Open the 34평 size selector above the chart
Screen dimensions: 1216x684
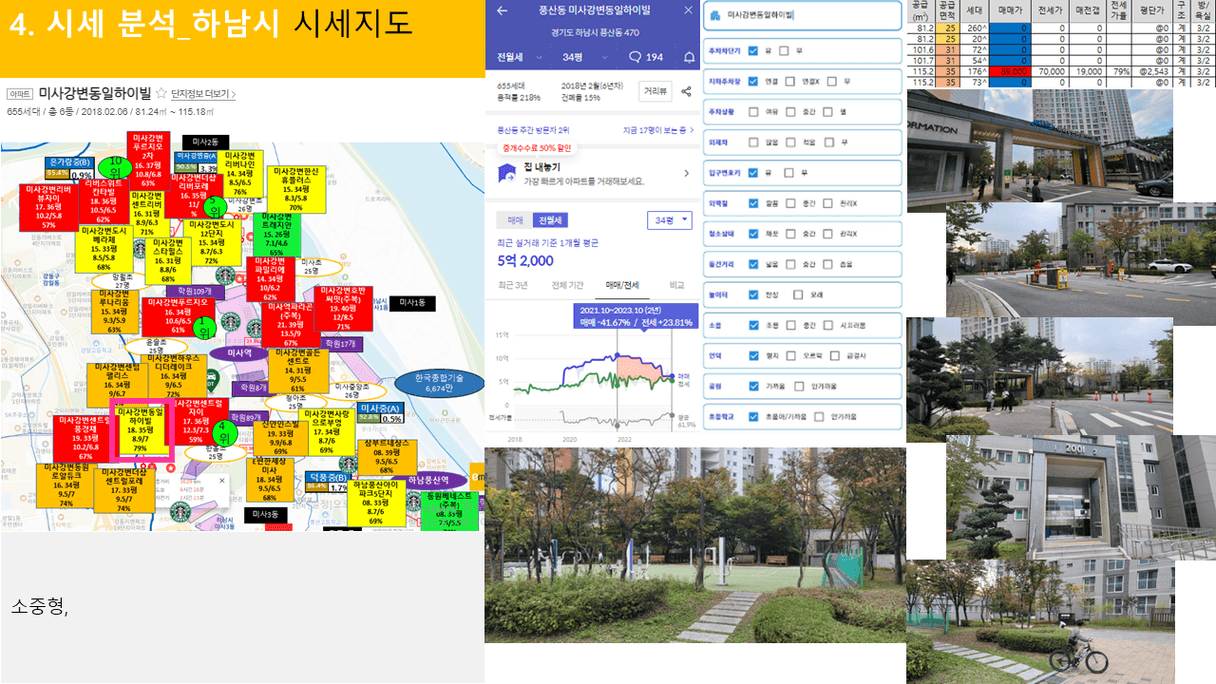pyautogui.click(x=670, y=220)
